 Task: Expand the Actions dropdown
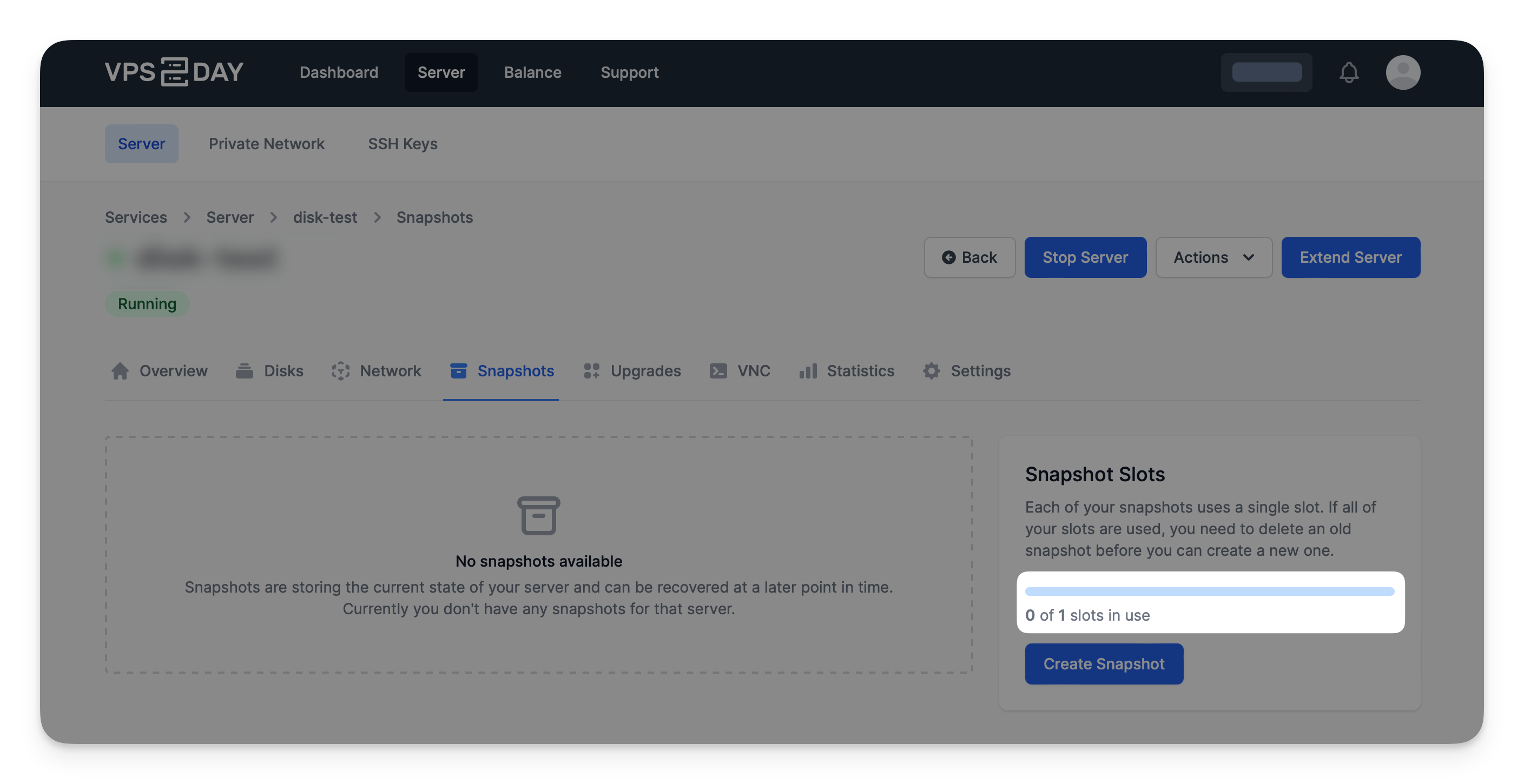point(1213,257)
